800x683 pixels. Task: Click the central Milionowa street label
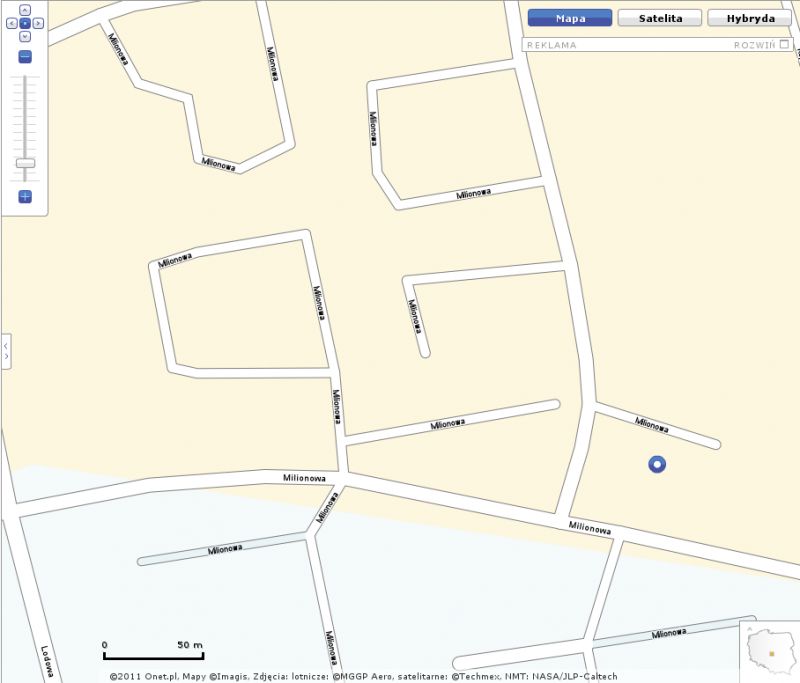coord(304,478)
